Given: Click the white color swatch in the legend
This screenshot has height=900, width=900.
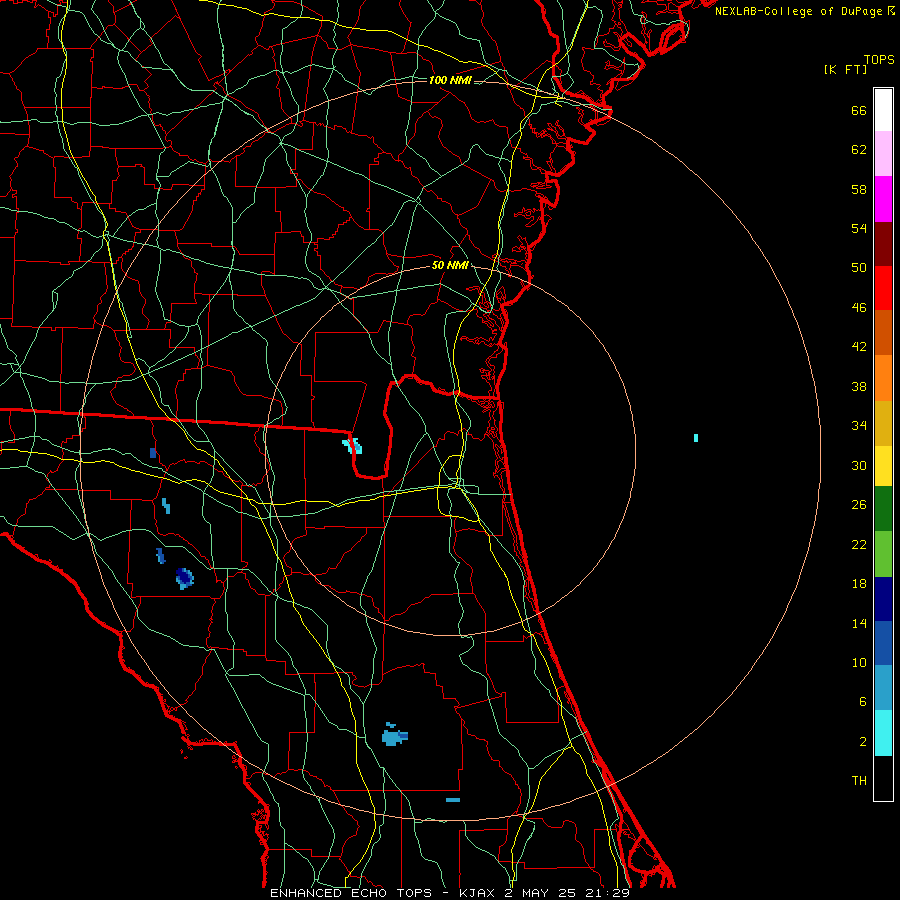Looking at the screenshot, I should pos(883,110).
